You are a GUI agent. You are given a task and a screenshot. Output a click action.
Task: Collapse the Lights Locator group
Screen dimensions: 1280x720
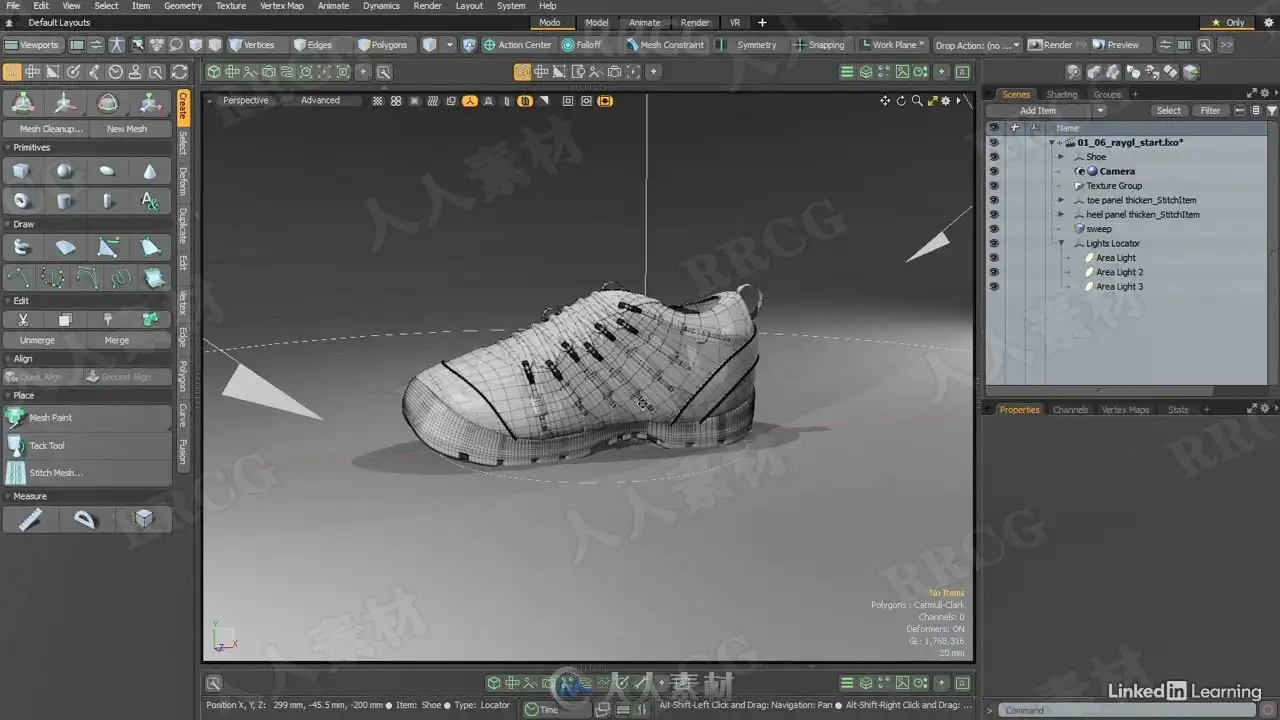coord(1061,243)
